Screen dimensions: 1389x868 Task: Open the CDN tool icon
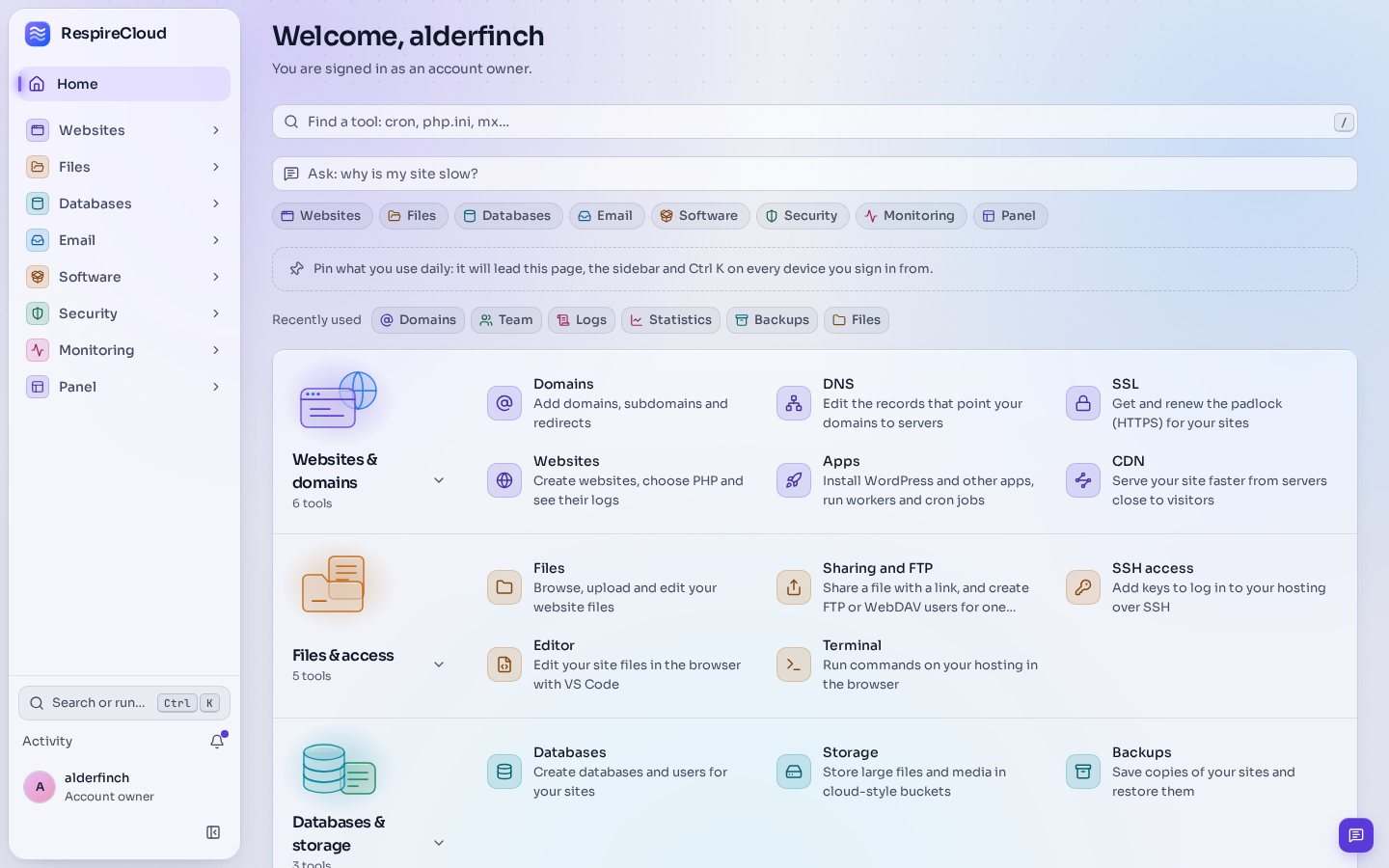tap(1083, 480)
